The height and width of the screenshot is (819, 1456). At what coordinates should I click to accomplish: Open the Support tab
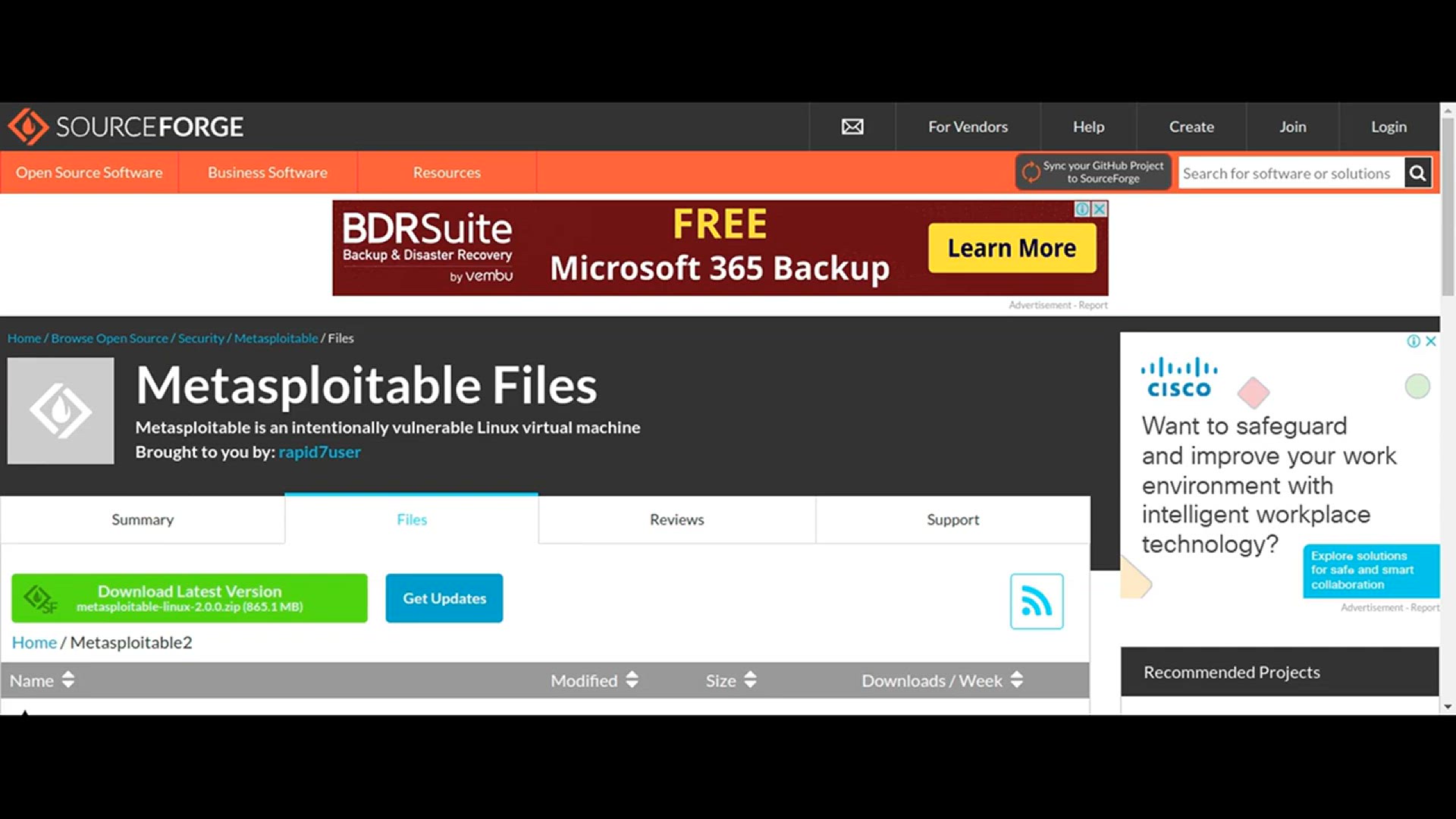pos(952,519)
